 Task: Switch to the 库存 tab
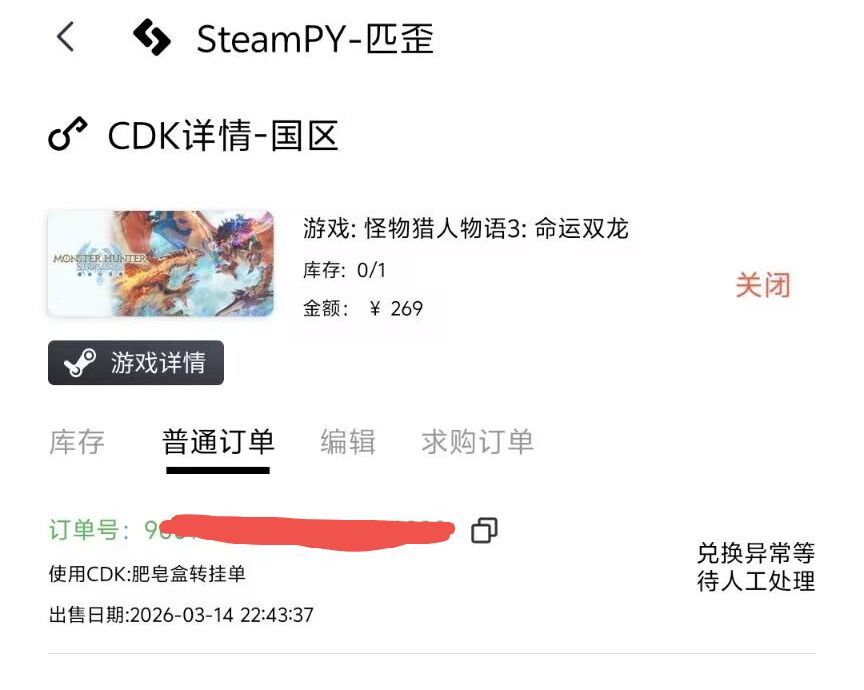pyautogui.click(x=77, y=442)
